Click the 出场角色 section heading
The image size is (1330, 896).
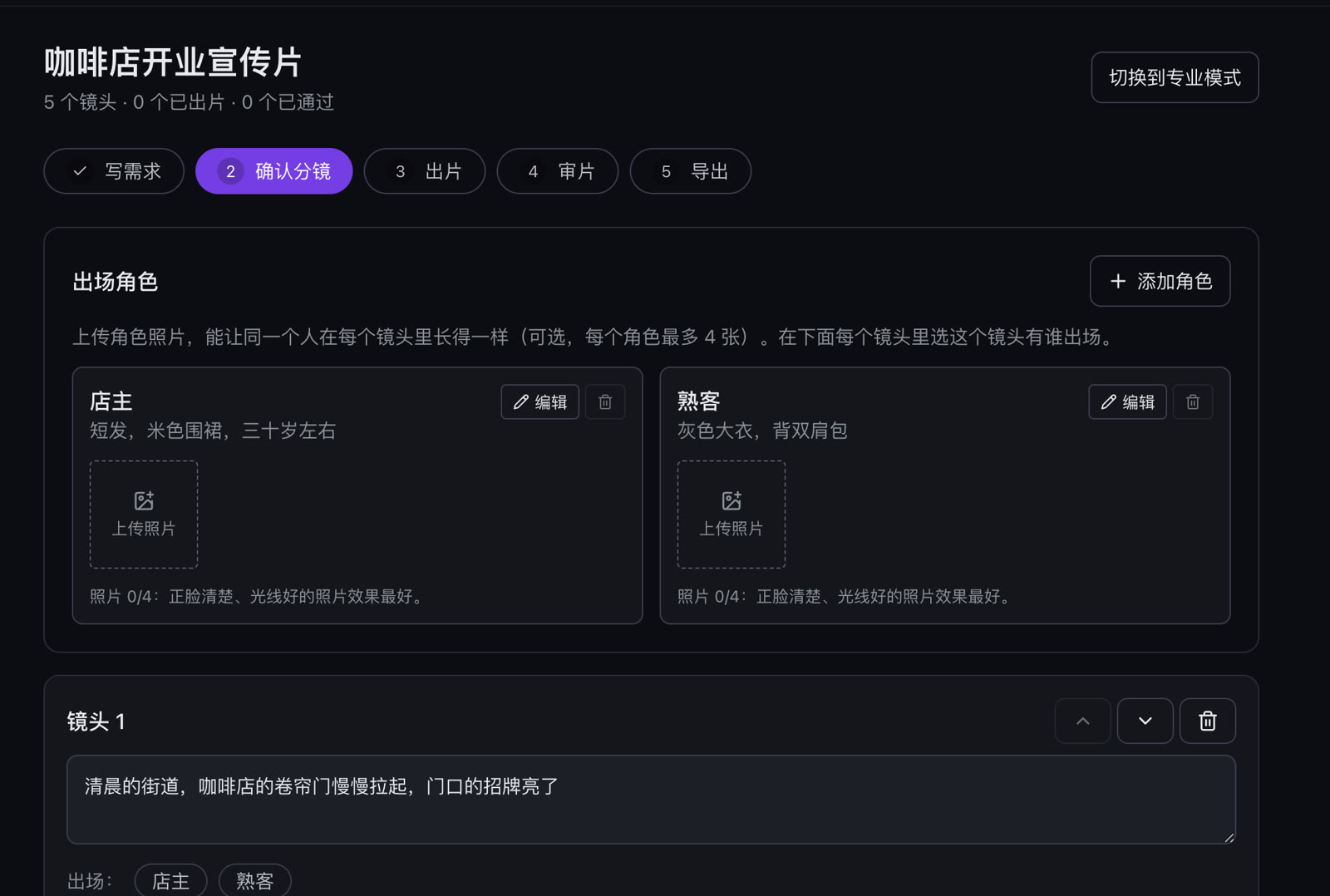(x=116, y=282)
